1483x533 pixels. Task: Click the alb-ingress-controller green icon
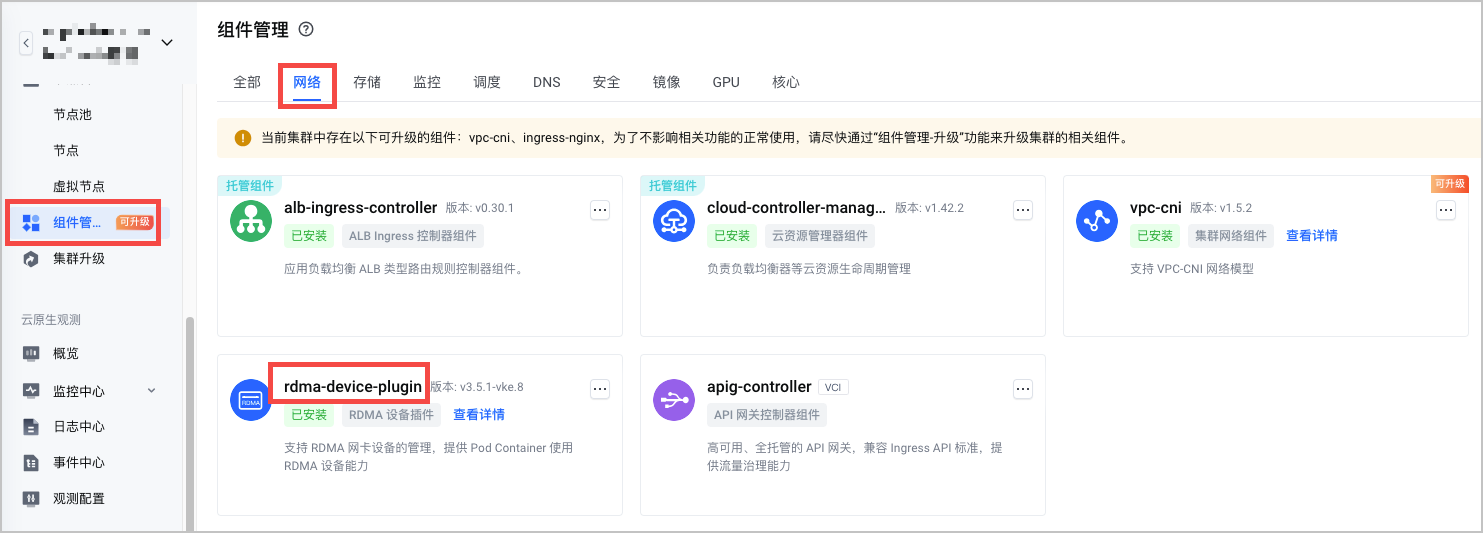[250, 221]
